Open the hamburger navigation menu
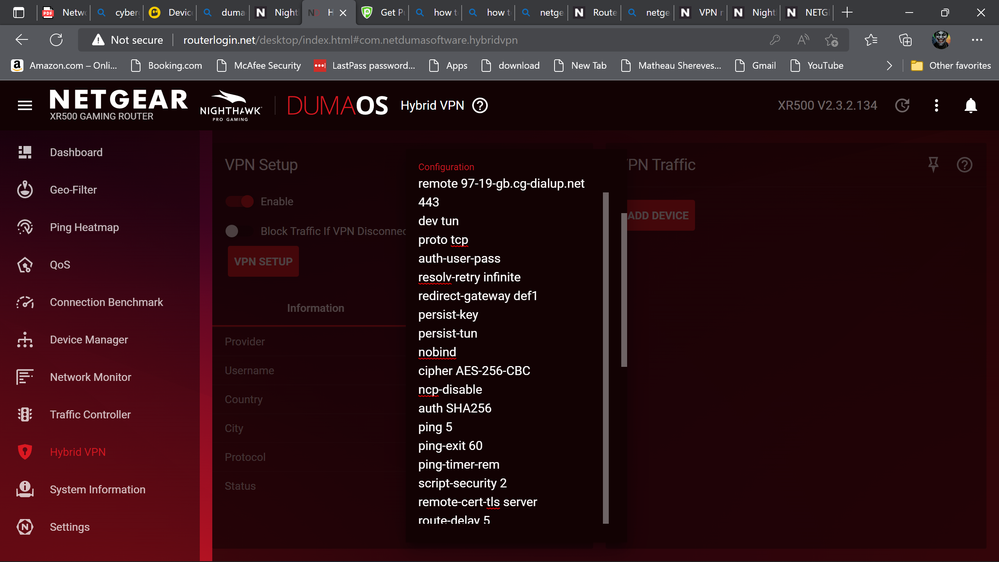This screenshot has width=999, height=562. click(x=25, y=105)
